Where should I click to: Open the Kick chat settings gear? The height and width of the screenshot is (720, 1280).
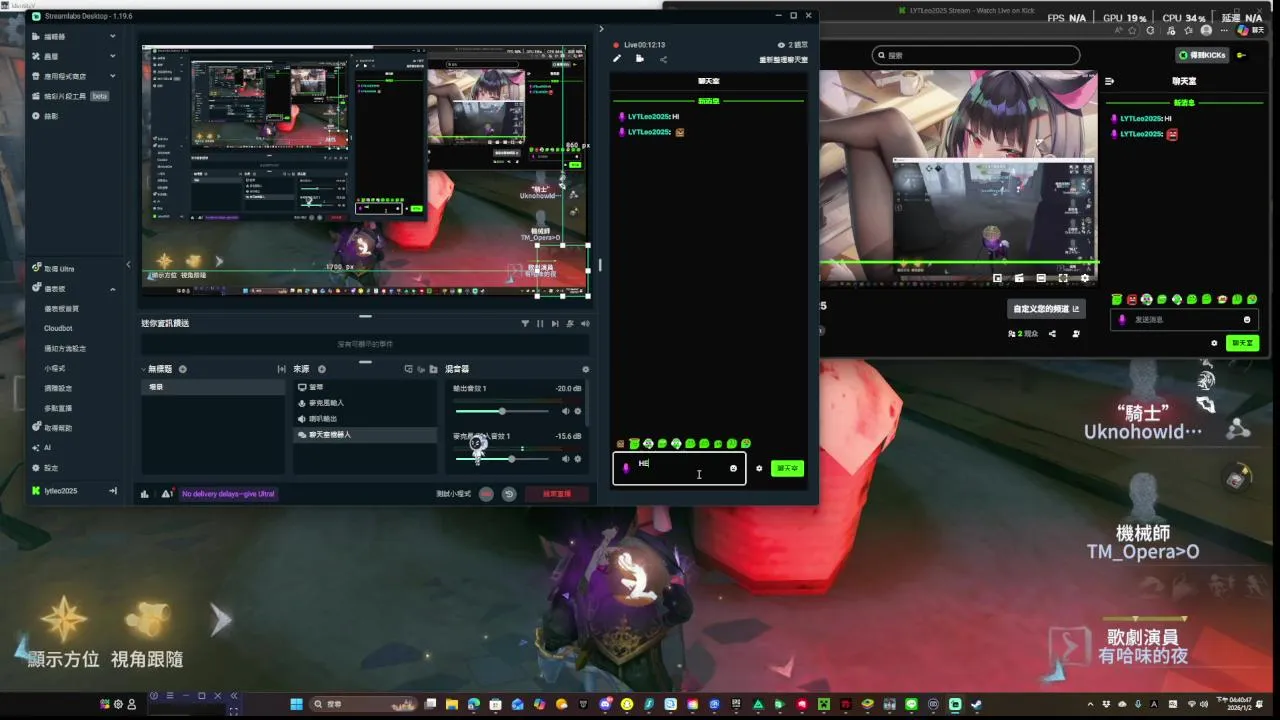(1214, 343)
